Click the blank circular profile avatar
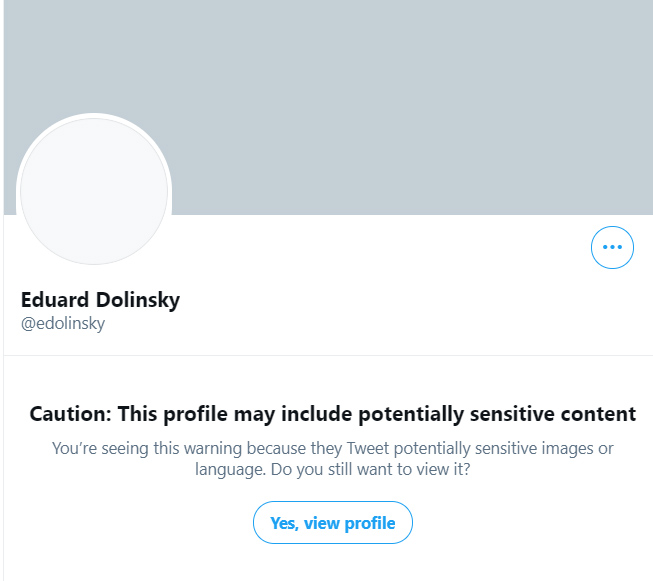Image resolution: width=653 pixels, height=581 pixels. [x=95, y=190]
